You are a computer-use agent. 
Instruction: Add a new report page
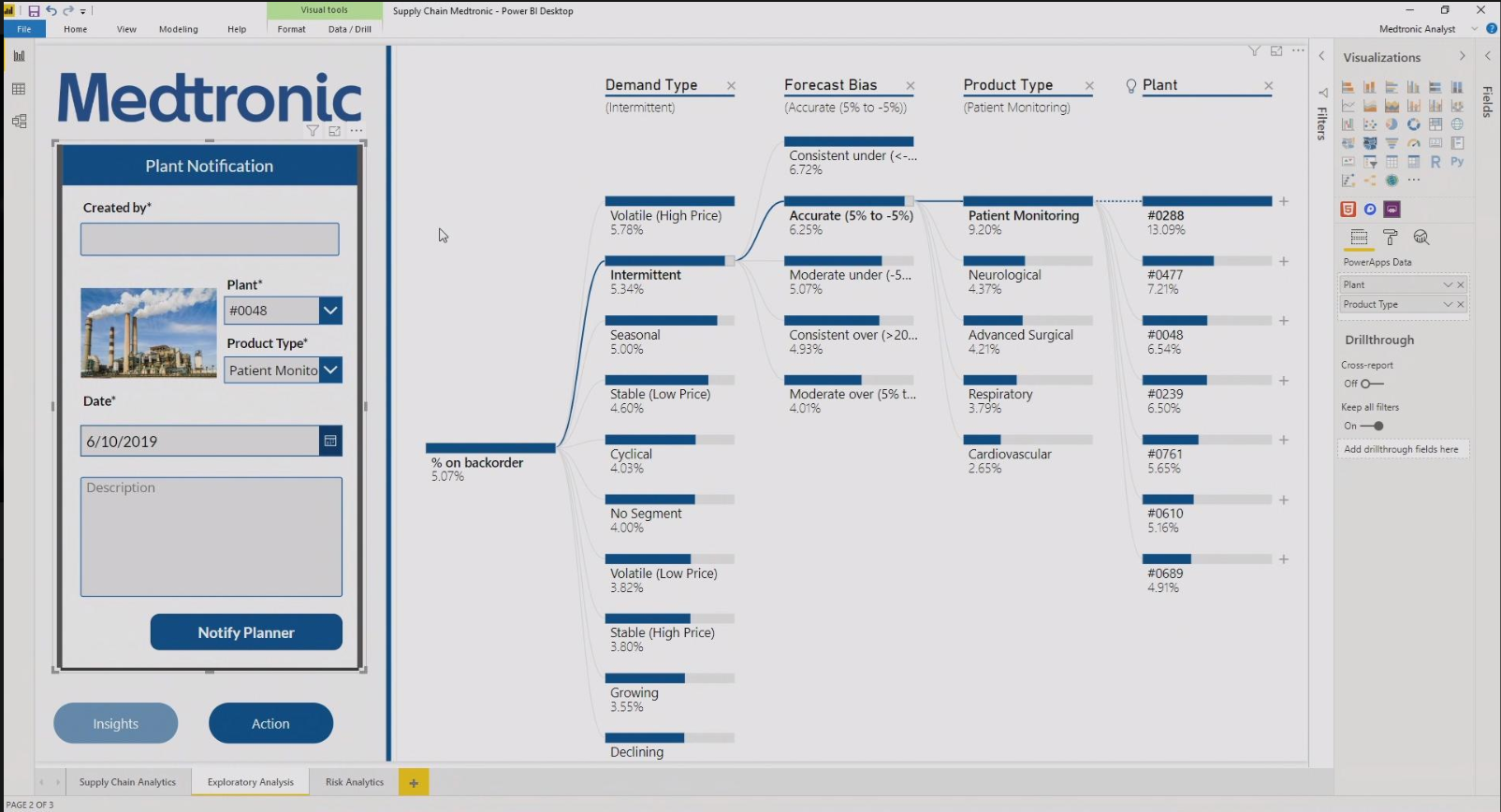point(414,783)
